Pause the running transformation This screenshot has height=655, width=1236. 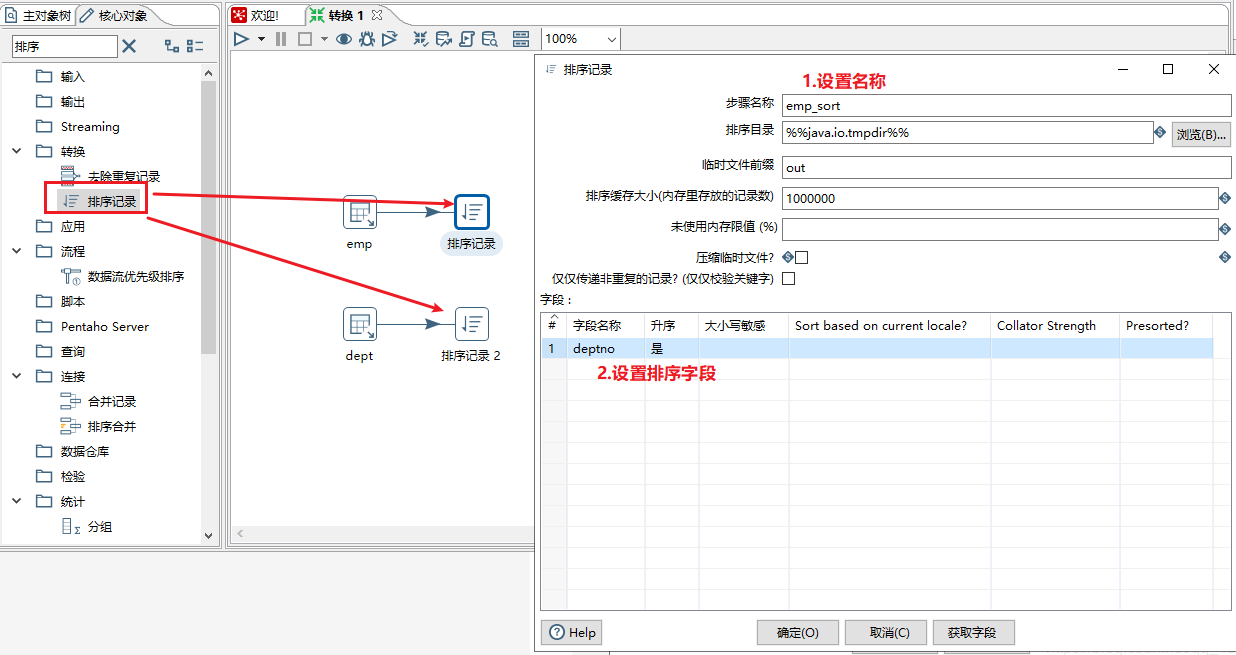click(x=281, y=39)
